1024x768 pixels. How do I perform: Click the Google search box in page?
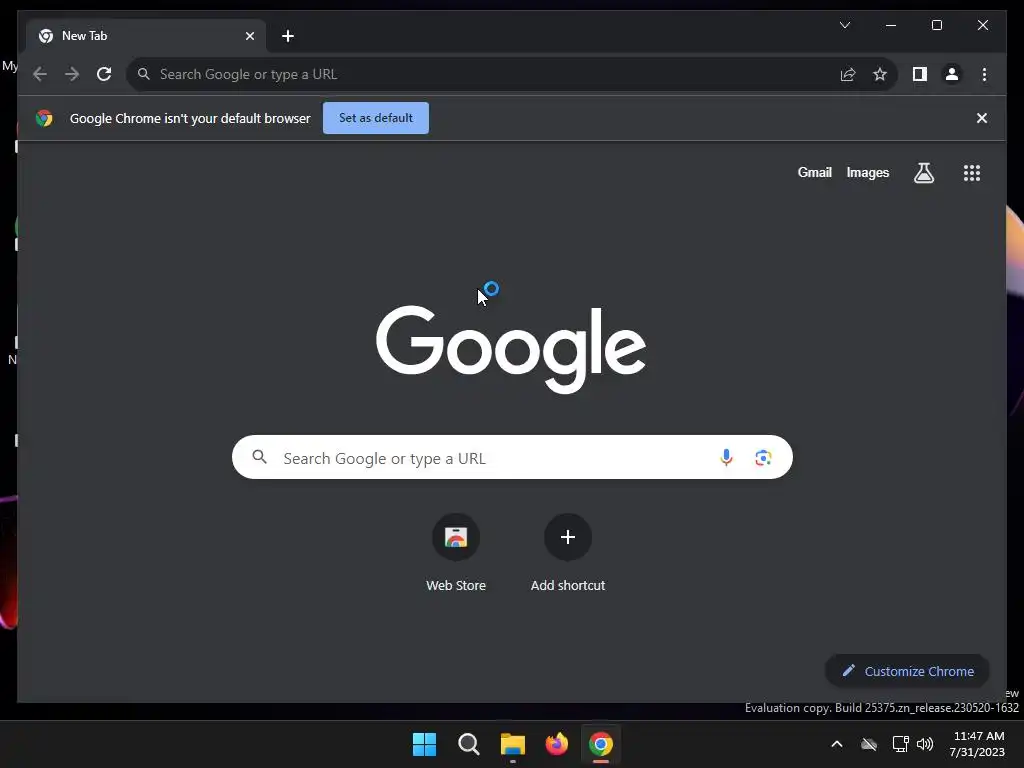(x=512, y=457)
